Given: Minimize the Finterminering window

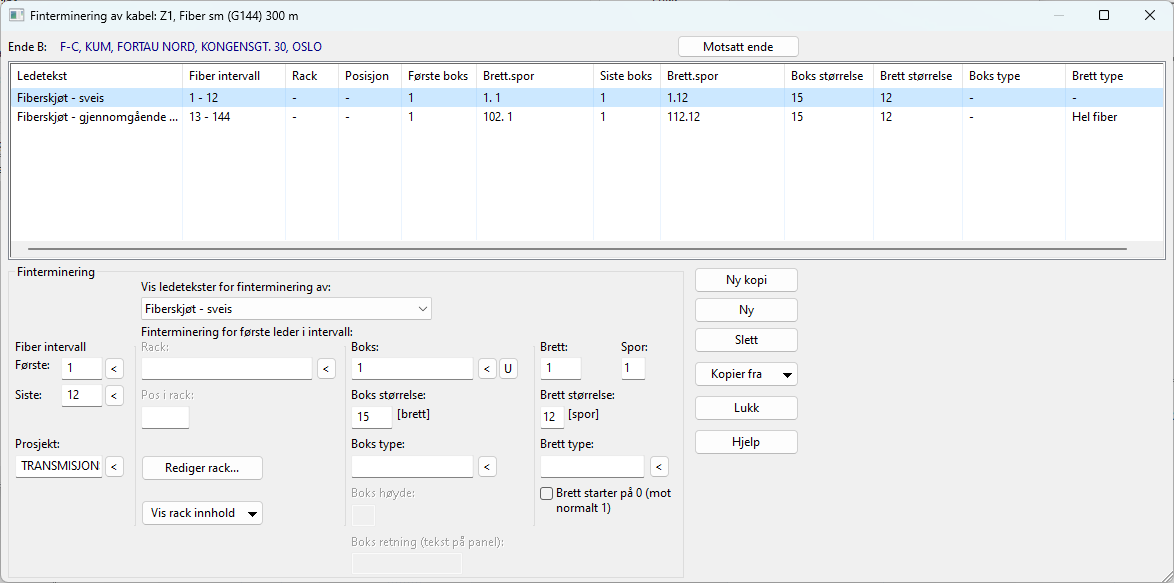Looking at the screenshot, I should [1059, 15].
